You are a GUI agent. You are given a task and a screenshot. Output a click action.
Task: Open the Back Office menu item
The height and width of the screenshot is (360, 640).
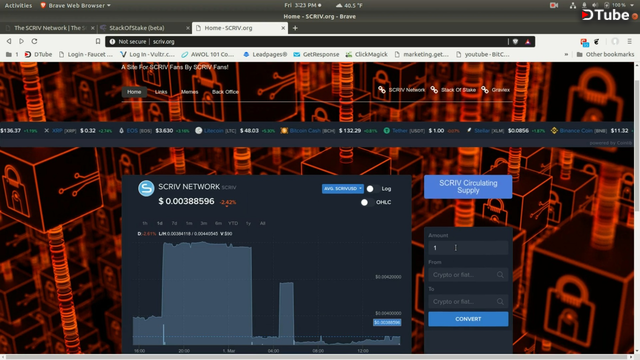click(x=225, y=92)
